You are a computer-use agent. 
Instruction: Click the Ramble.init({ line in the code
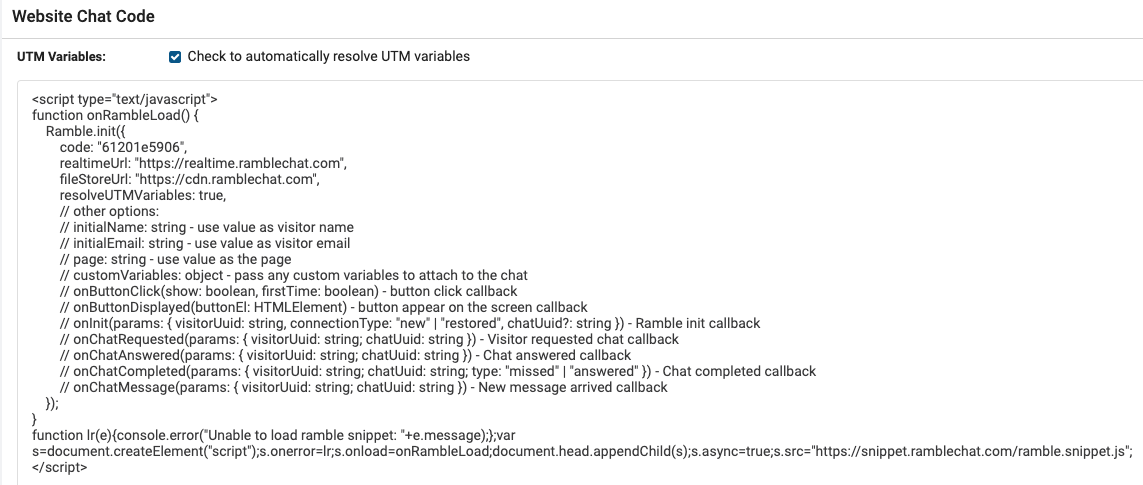click(x=85, y=131)
